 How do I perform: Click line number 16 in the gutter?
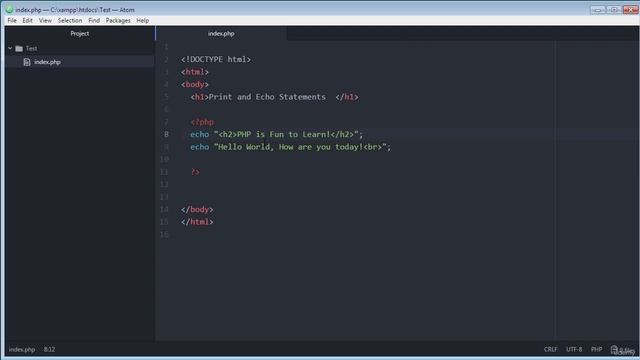tap(164, 234)
